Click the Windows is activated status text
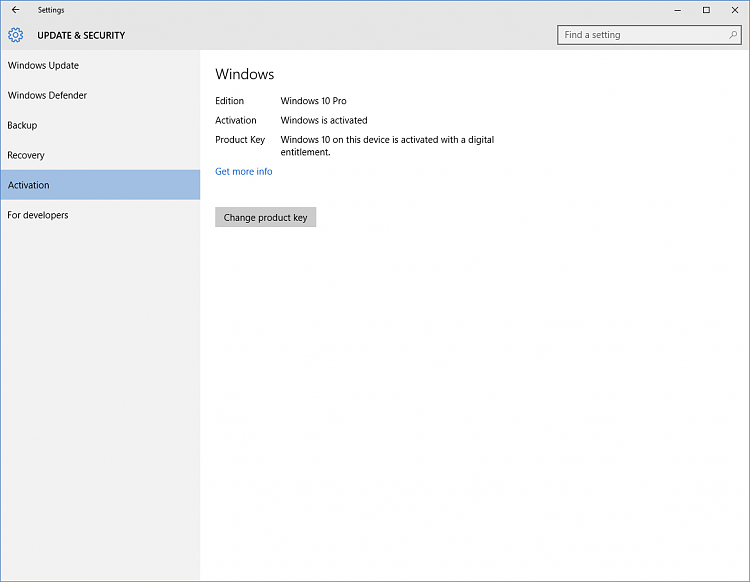The image size is (750, 582). click(324, 120)
